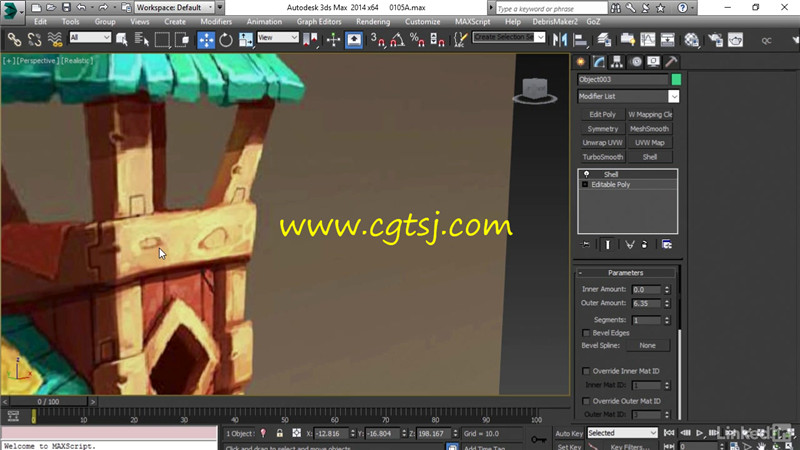Screen dimensions: 800x450
Task: Click the Bevel Spline None button
Action: pos(647,345)
